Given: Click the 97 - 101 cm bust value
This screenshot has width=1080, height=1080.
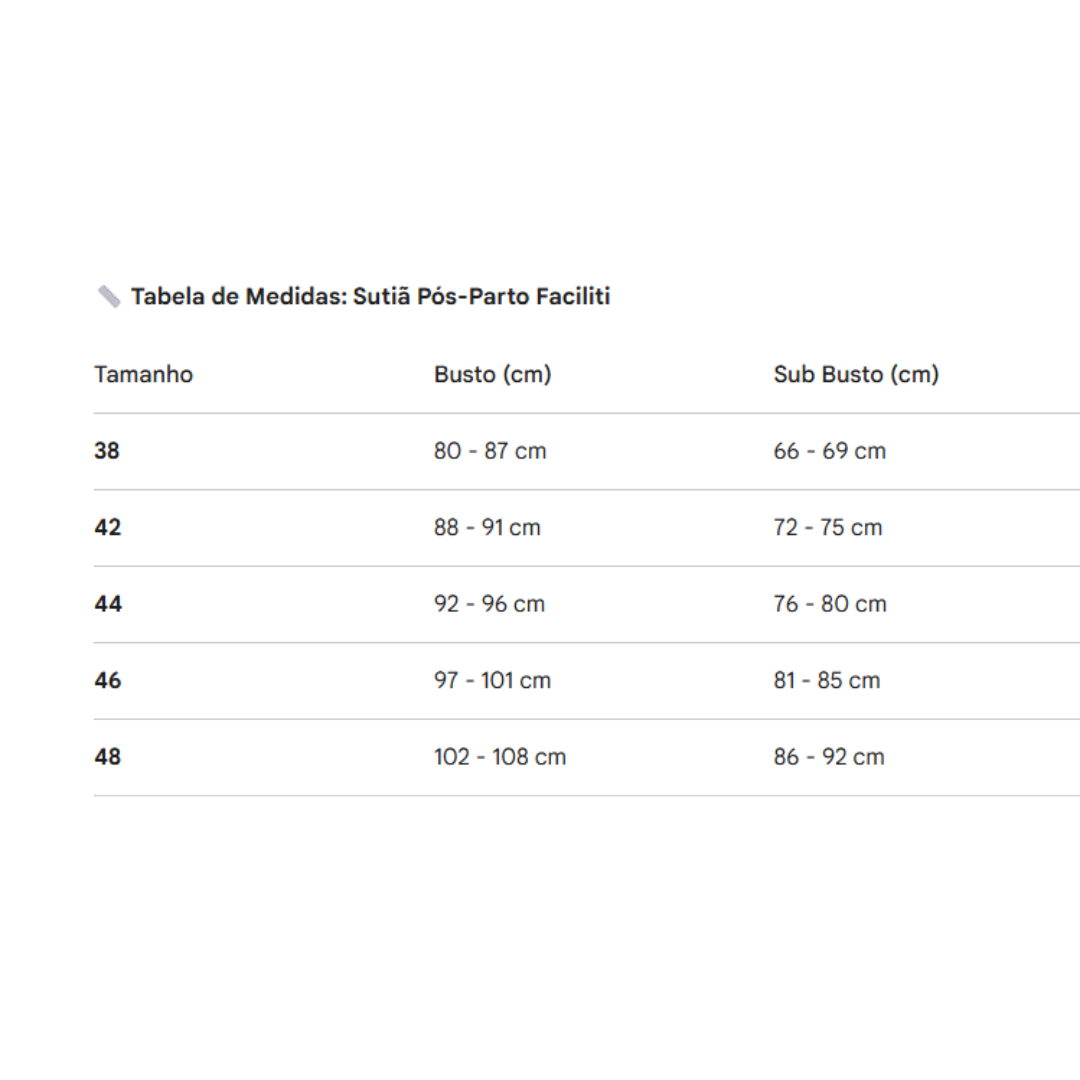Looking at the screenshot, I should pos(492,680).
